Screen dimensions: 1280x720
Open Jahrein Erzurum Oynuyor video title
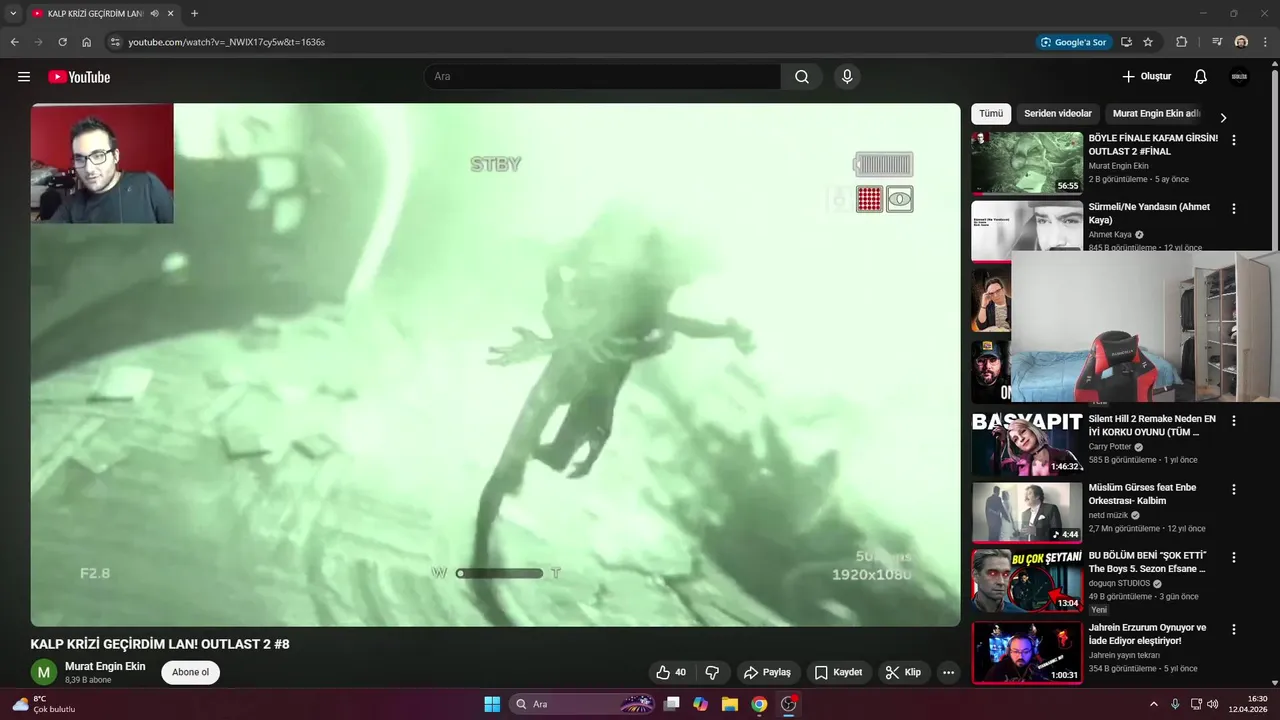tap(1147, 634)
